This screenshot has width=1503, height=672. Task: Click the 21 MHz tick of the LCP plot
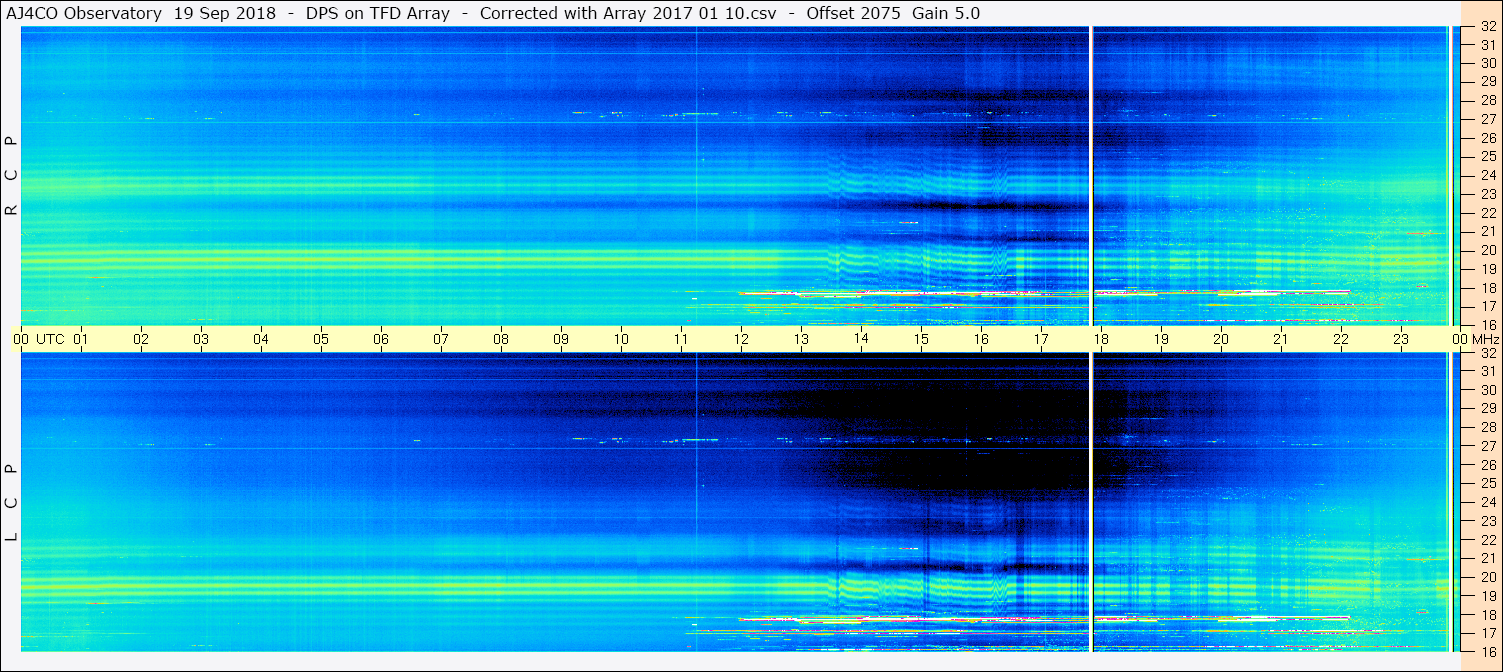tap(1487, 558)
